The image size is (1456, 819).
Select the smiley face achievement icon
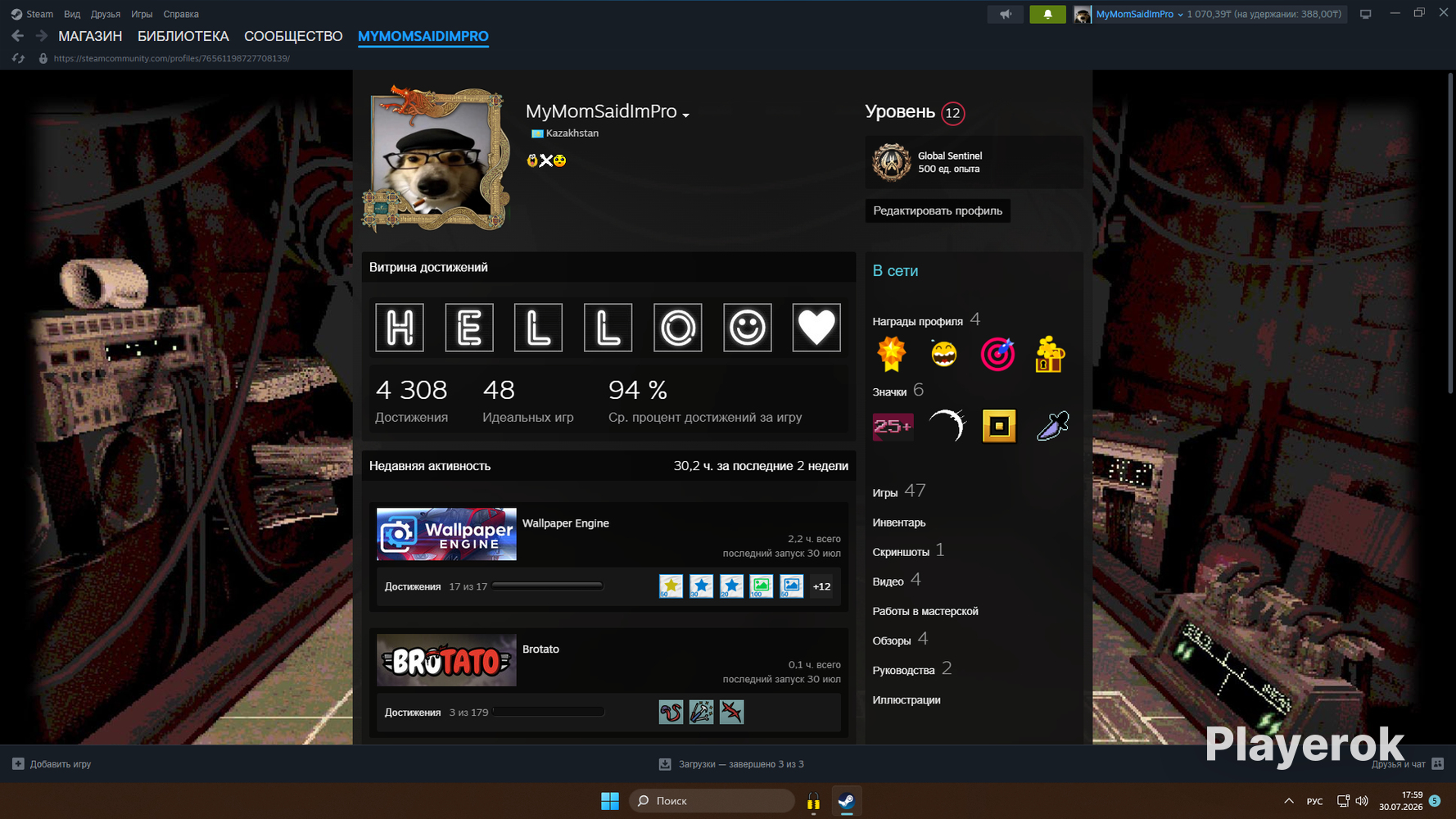point(748,328)
